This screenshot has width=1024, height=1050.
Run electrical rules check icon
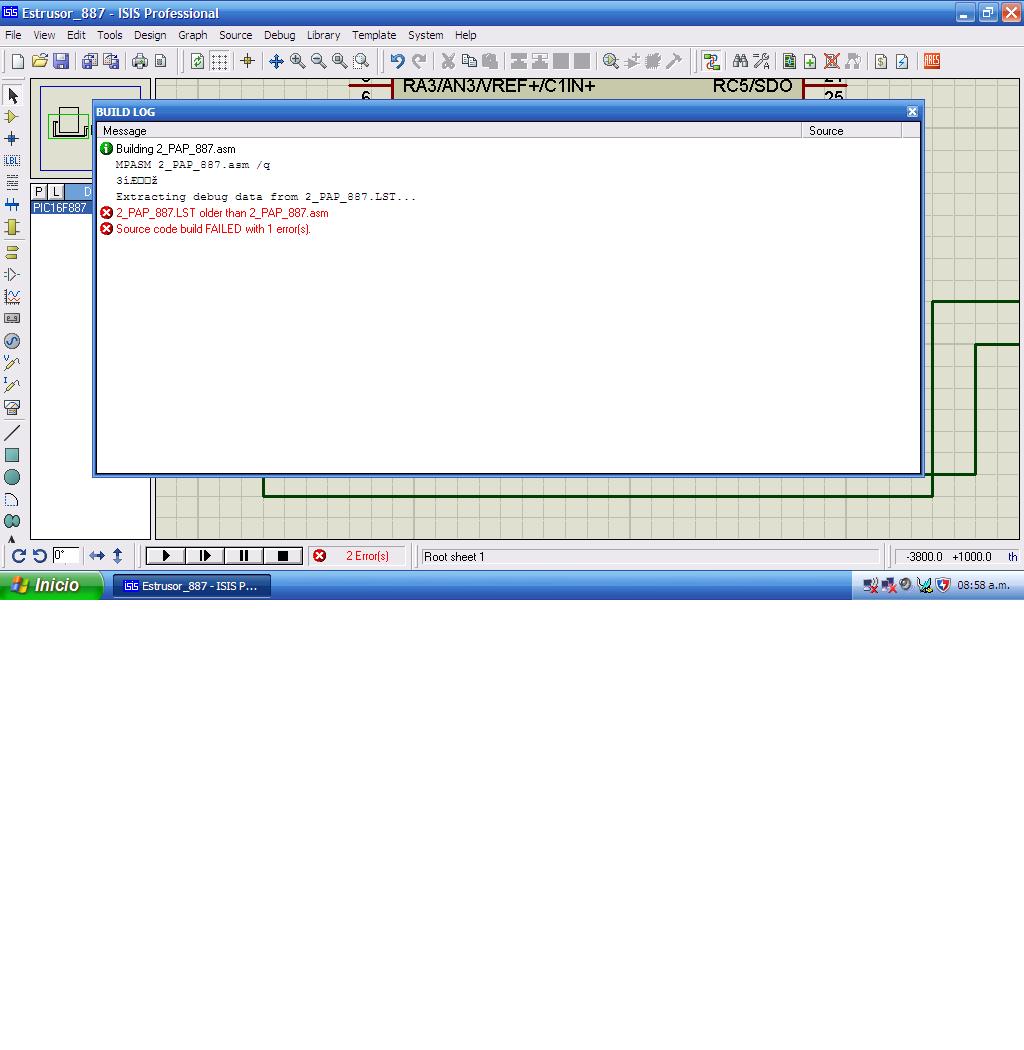coord(903,62)
